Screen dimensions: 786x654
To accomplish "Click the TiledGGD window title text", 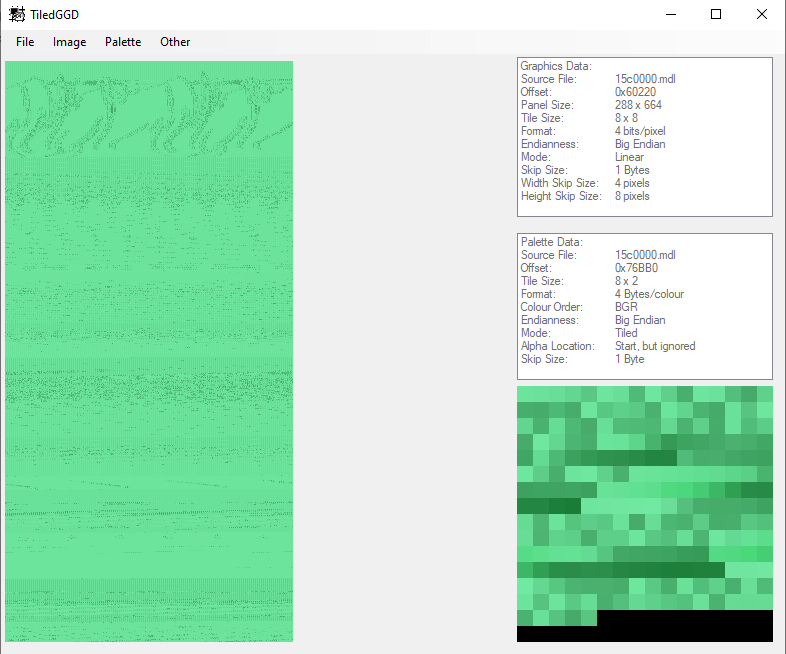I will (x=54, y=15).
